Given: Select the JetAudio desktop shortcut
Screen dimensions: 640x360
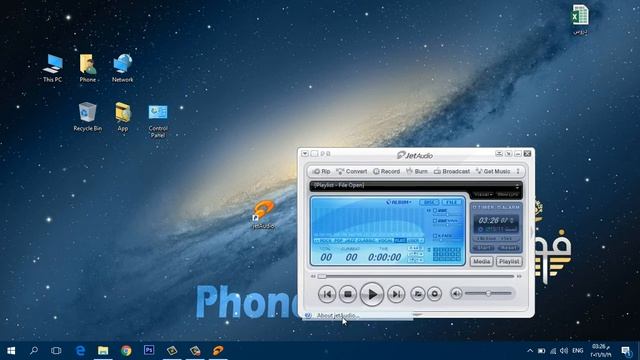Looking at the screenshot, I should [x=263, y=214].
